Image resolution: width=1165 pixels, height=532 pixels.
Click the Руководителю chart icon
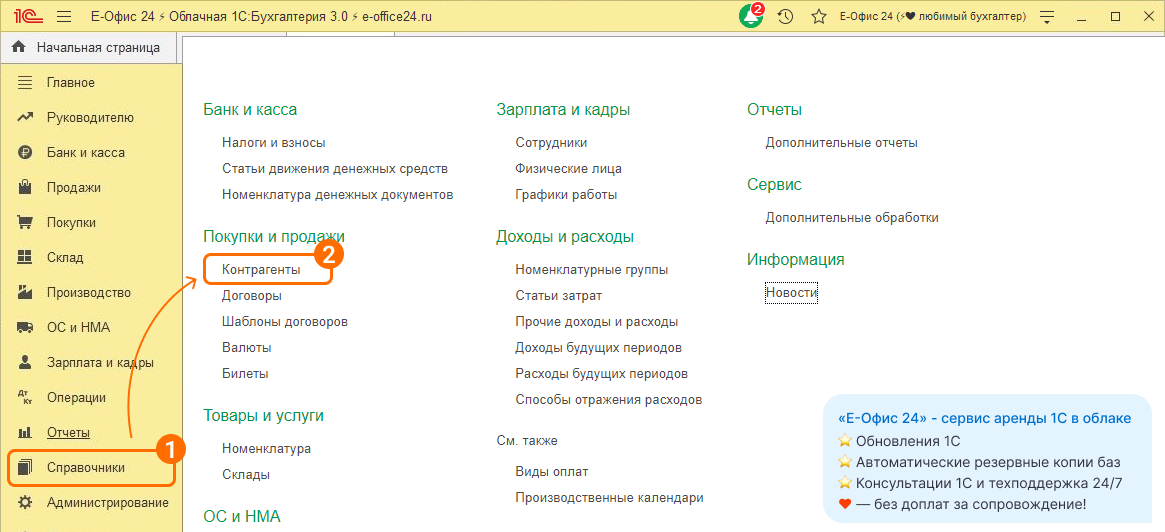[25, 117]
